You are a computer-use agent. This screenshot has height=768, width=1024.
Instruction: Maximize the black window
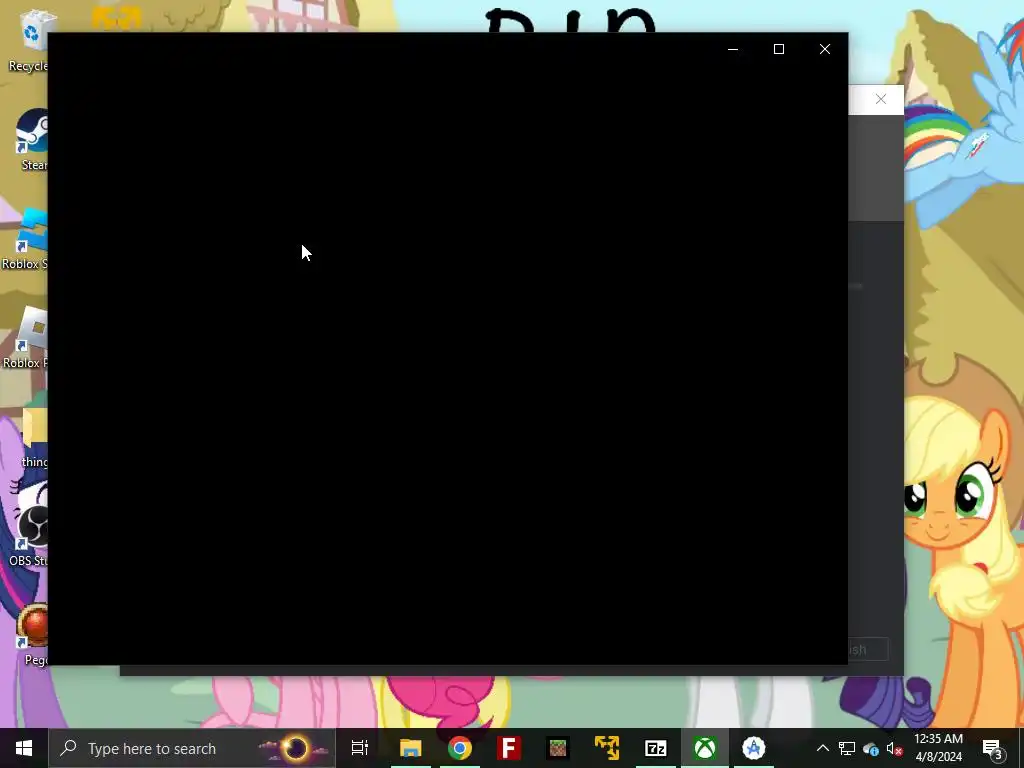[778, 49]
